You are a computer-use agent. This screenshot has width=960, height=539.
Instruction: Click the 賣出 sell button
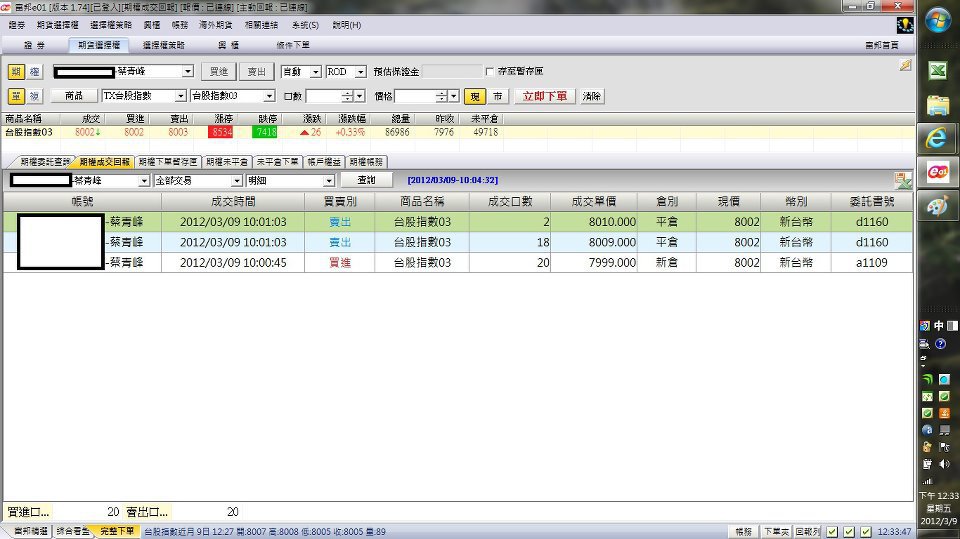(256, 72)
